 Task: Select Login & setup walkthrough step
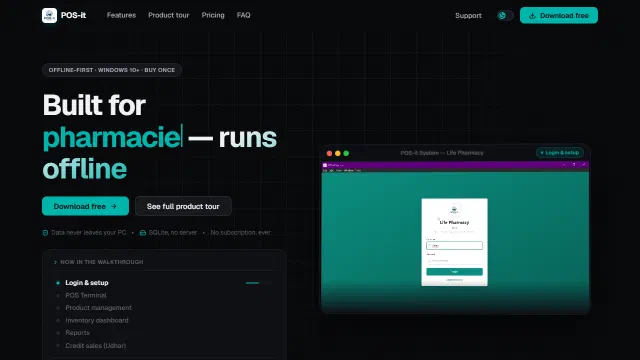pyautogui.click(x=87, y=282)
